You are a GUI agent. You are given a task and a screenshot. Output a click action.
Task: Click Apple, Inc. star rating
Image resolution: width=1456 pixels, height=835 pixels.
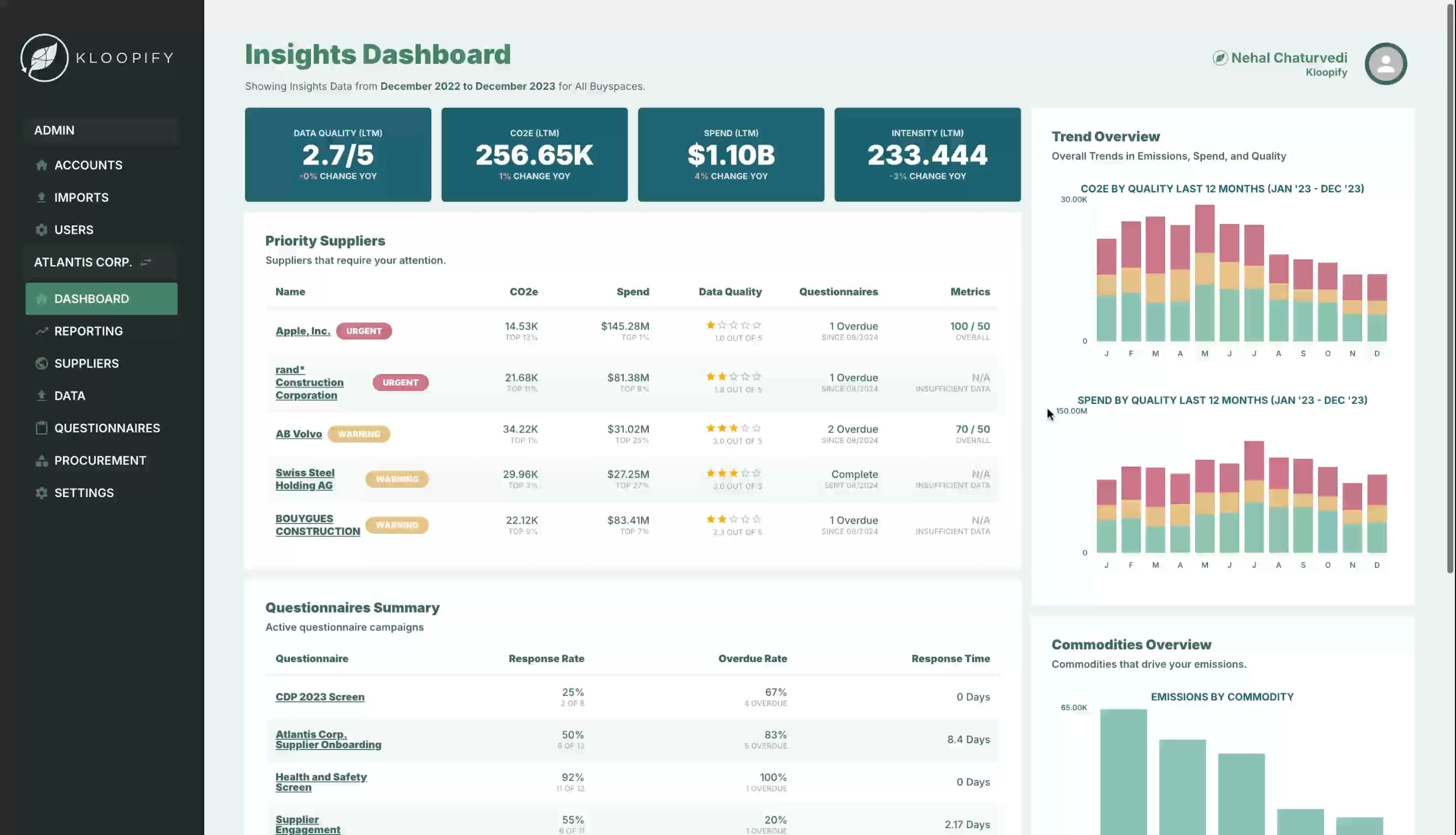[733, 325]
